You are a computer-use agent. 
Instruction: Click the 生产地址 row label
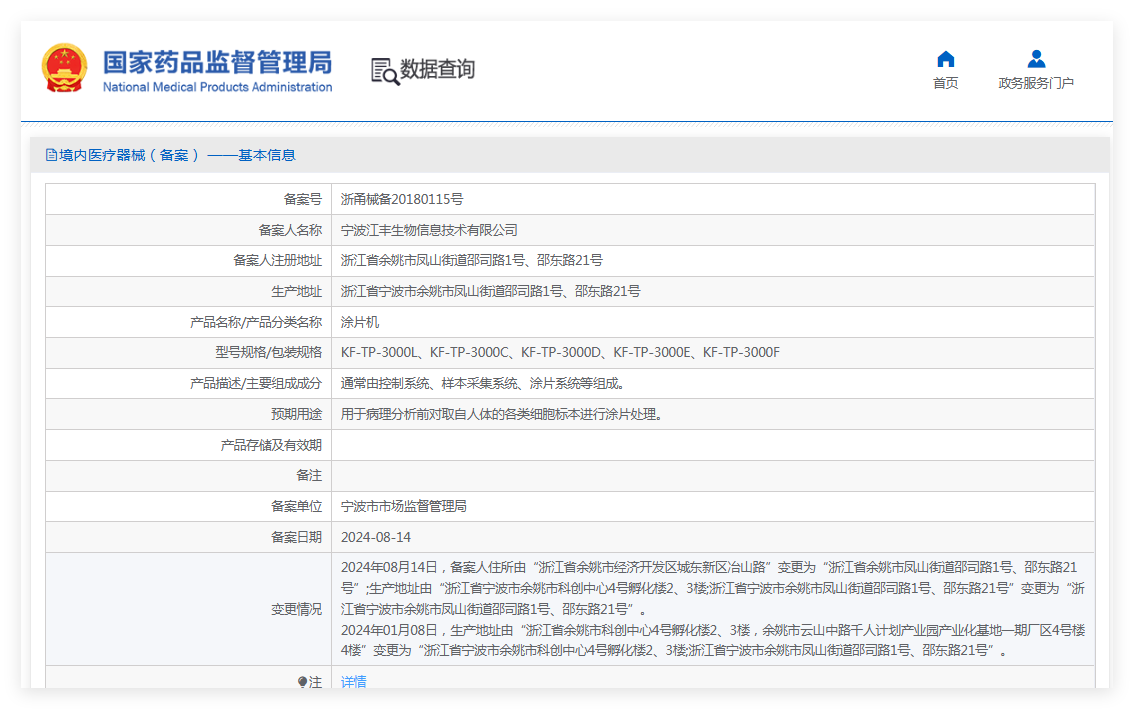pos(297,292)
